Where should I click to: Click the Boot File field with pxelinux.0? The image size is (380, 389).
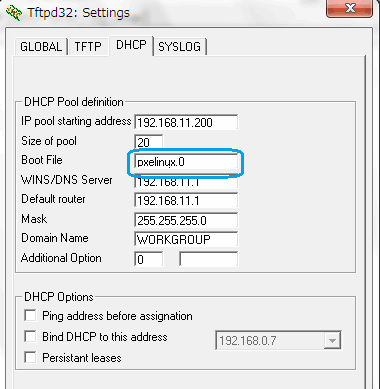click(x=186, y=162)
